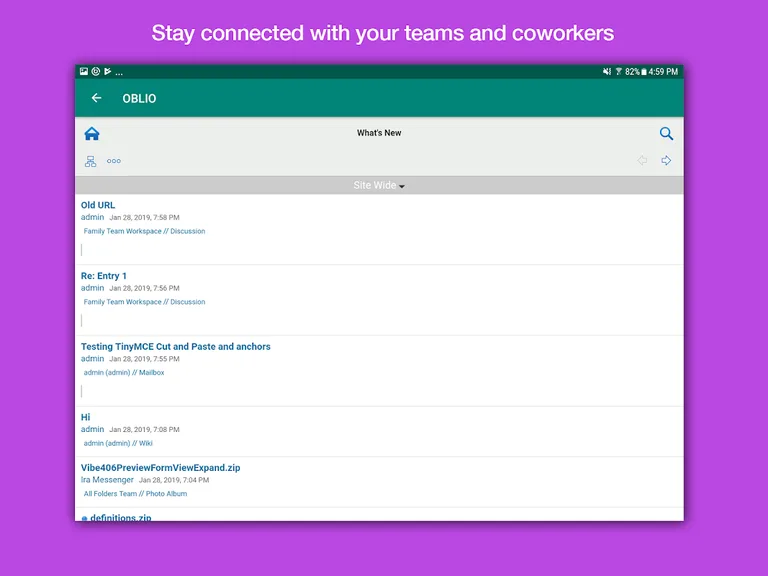The width and height of the screenshot is (768, 576).
Task: Click the What's New title
Action: (379, 133)
